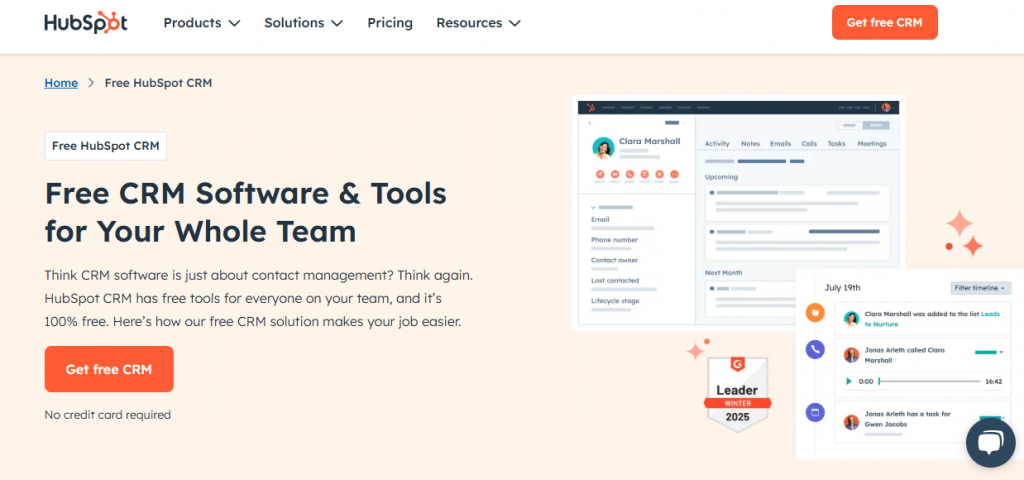Click the orange phone call icon under Clara Marshall
The width and height of the screenshot is (1024, 480).
click(630, 174)
